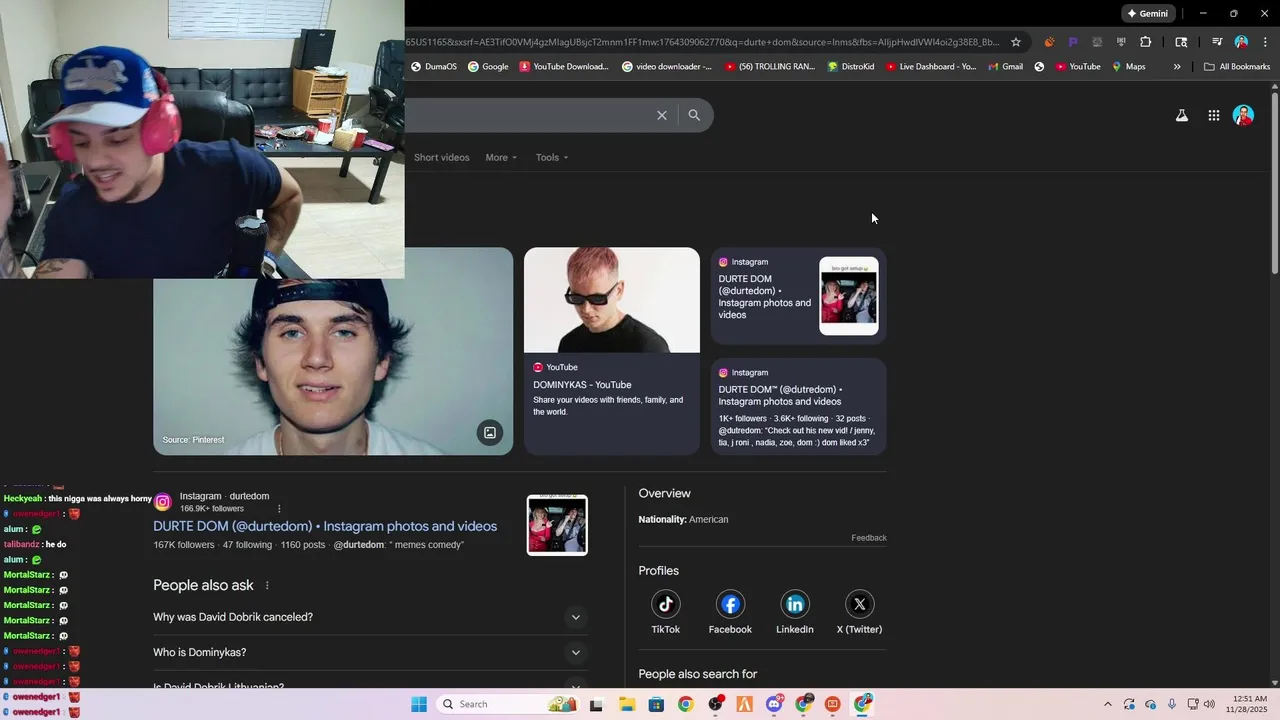Open Google Labs flask icon

(1181, 115)
